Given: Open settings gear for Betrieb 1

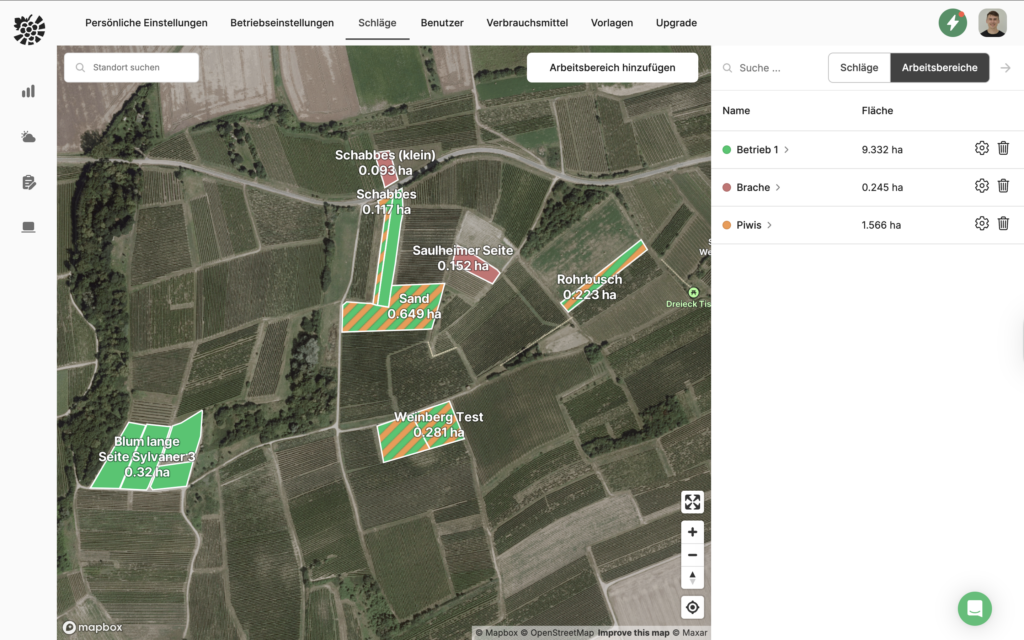Looking at the screenshot, I should coord(981,148).
